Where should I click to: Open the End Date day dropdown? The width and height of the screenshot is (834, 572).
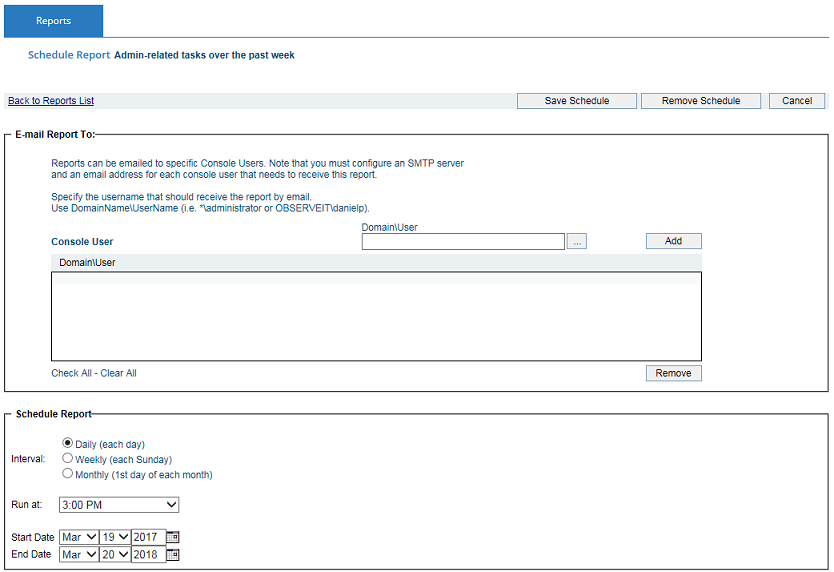(115, 554)
